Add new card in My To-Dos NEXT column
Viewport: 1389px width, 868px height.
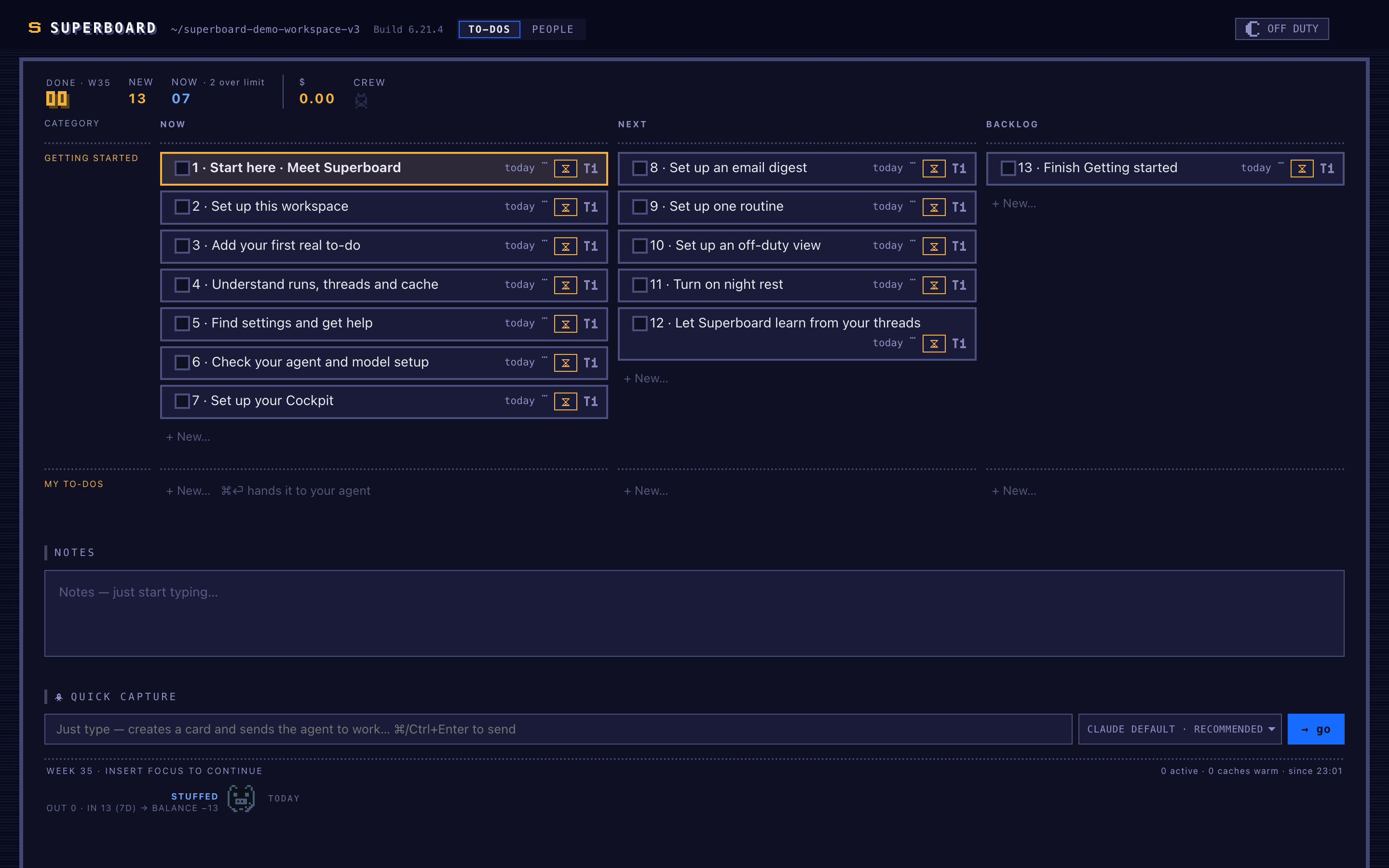click(x=646, y=491)
